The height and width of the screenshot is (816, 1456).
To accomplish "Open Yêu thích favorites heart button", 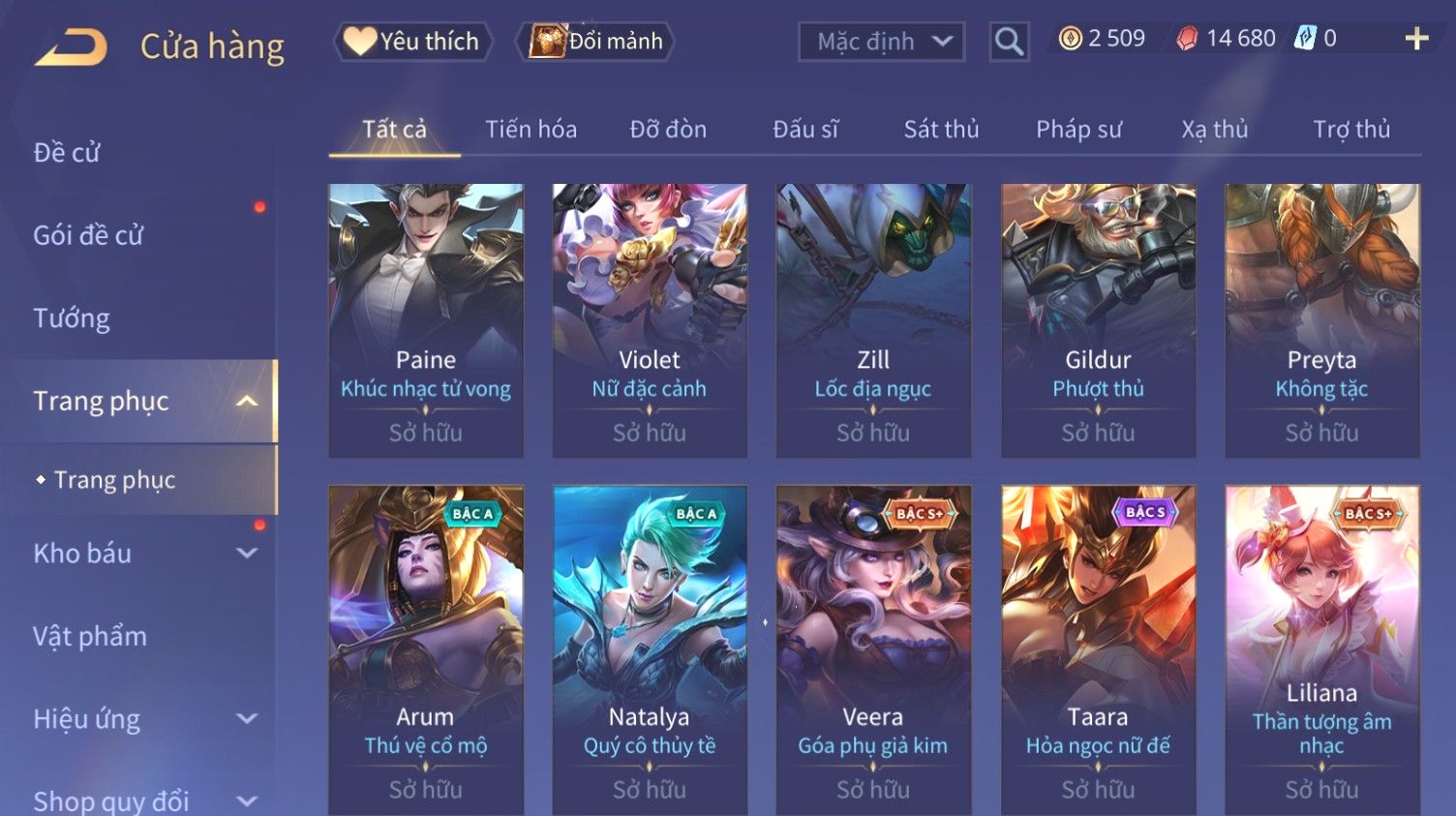I will (x=413, y=42).
